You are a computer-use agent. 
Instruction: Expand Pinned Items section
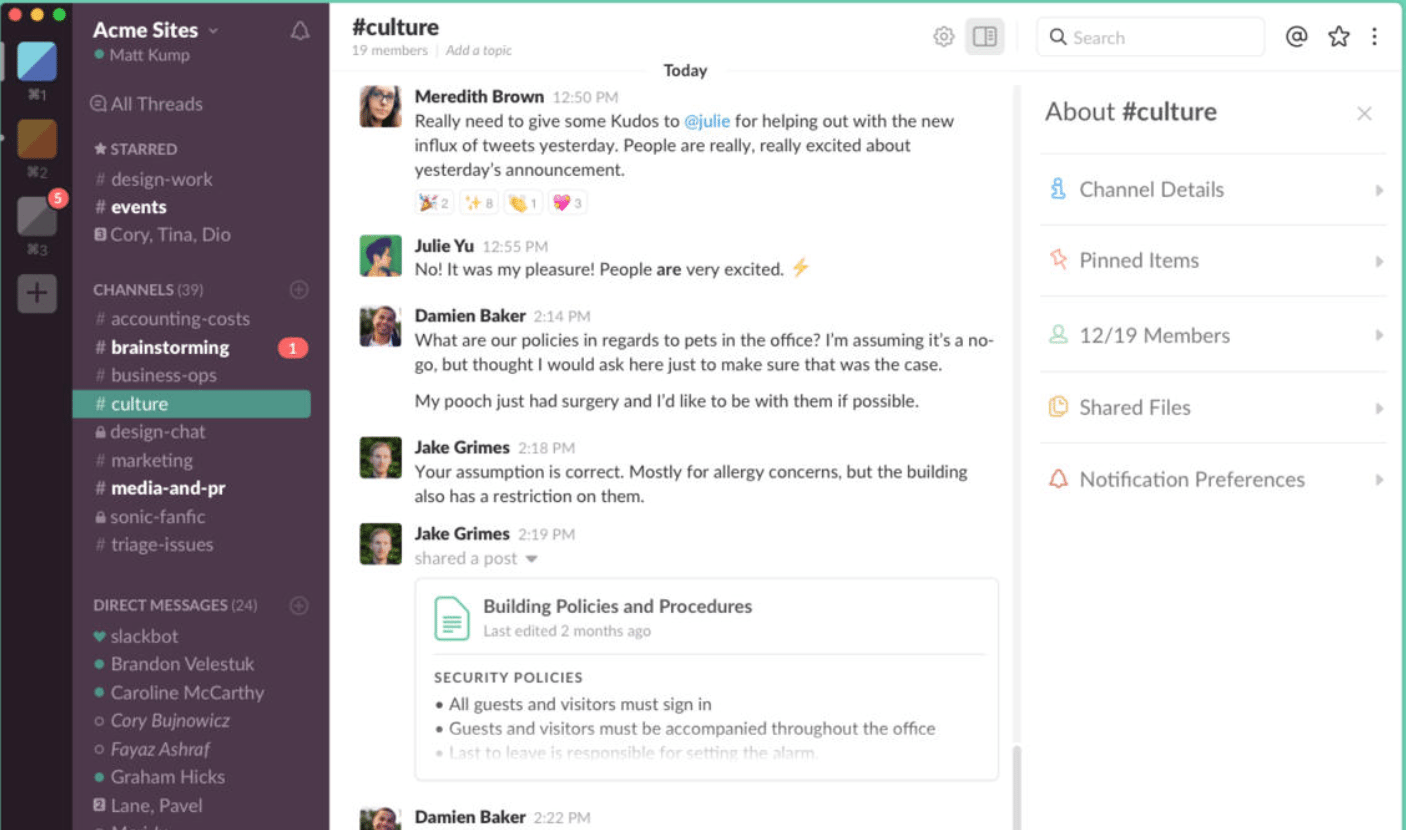click(1213, 260)
